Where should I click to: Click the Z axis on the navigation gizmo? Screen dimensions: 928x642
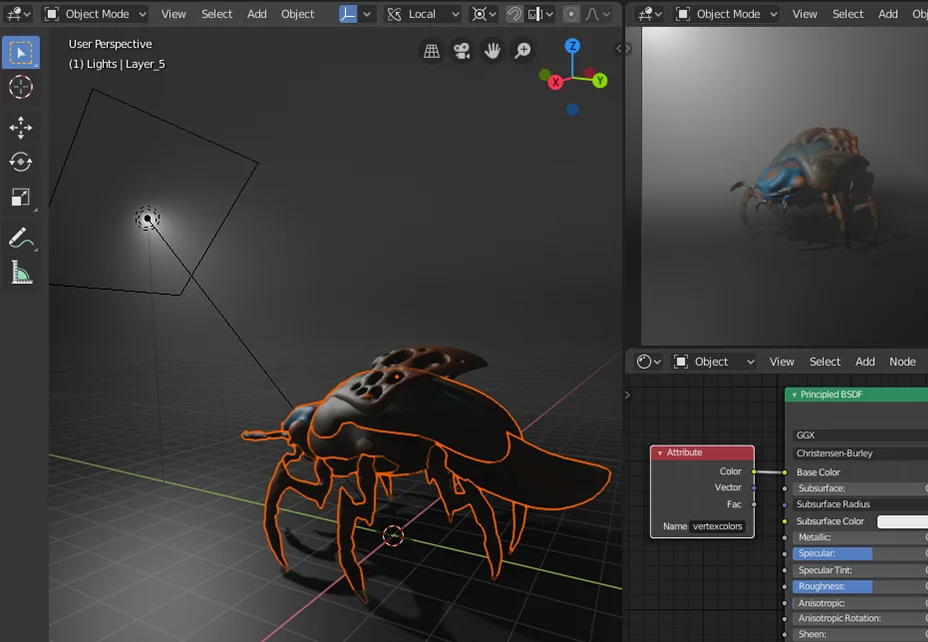[x=571, y=45]
